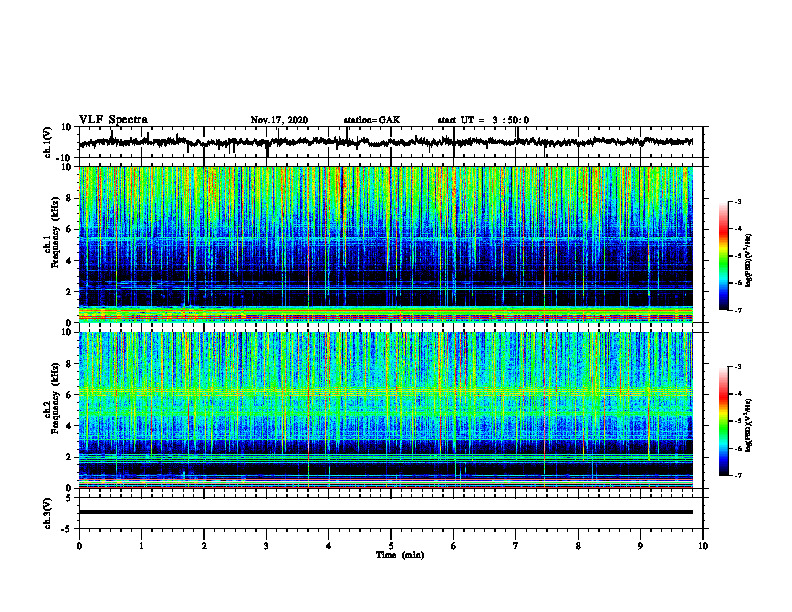Click "-3" on the lower color scale

tap(737, 367)
